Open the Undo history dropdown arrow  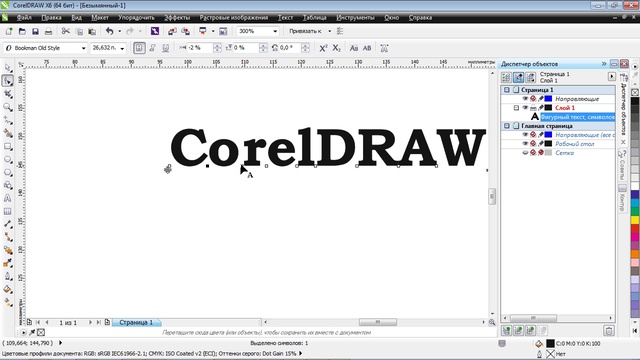pos(119,31)
